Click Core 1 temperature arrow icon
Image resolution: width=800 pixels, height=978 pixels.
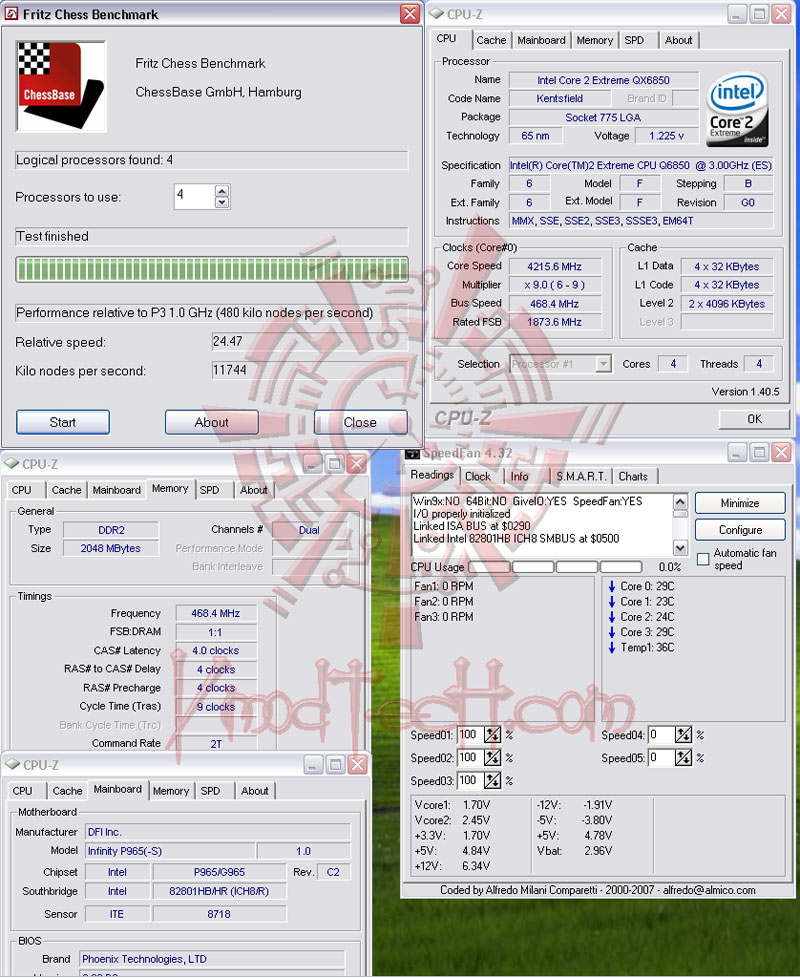point(612,602)
